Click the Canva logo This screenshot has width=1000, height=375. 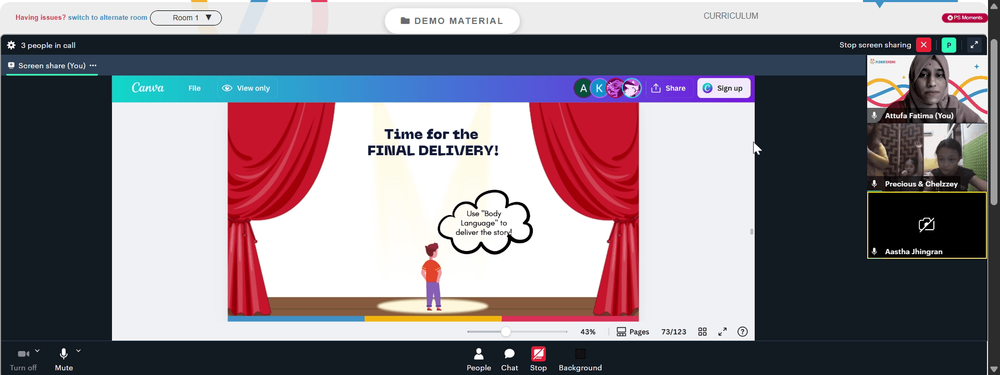pyautogui.click(x=148, y=88)
